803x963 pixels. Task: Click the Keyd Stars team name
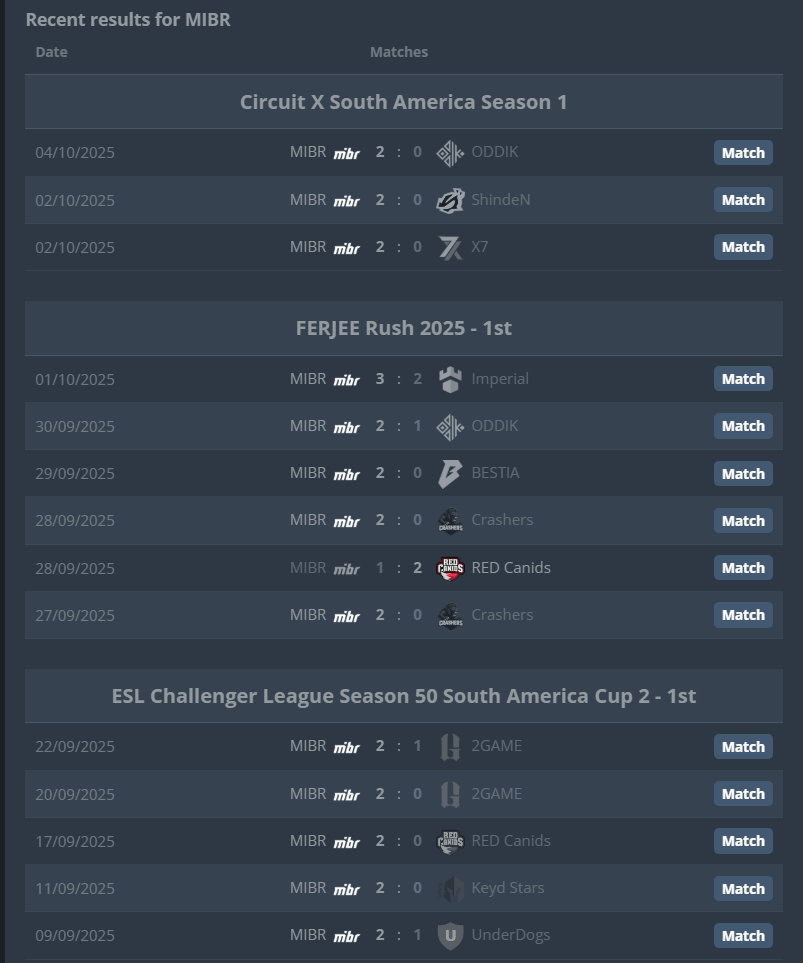point(507,888)
